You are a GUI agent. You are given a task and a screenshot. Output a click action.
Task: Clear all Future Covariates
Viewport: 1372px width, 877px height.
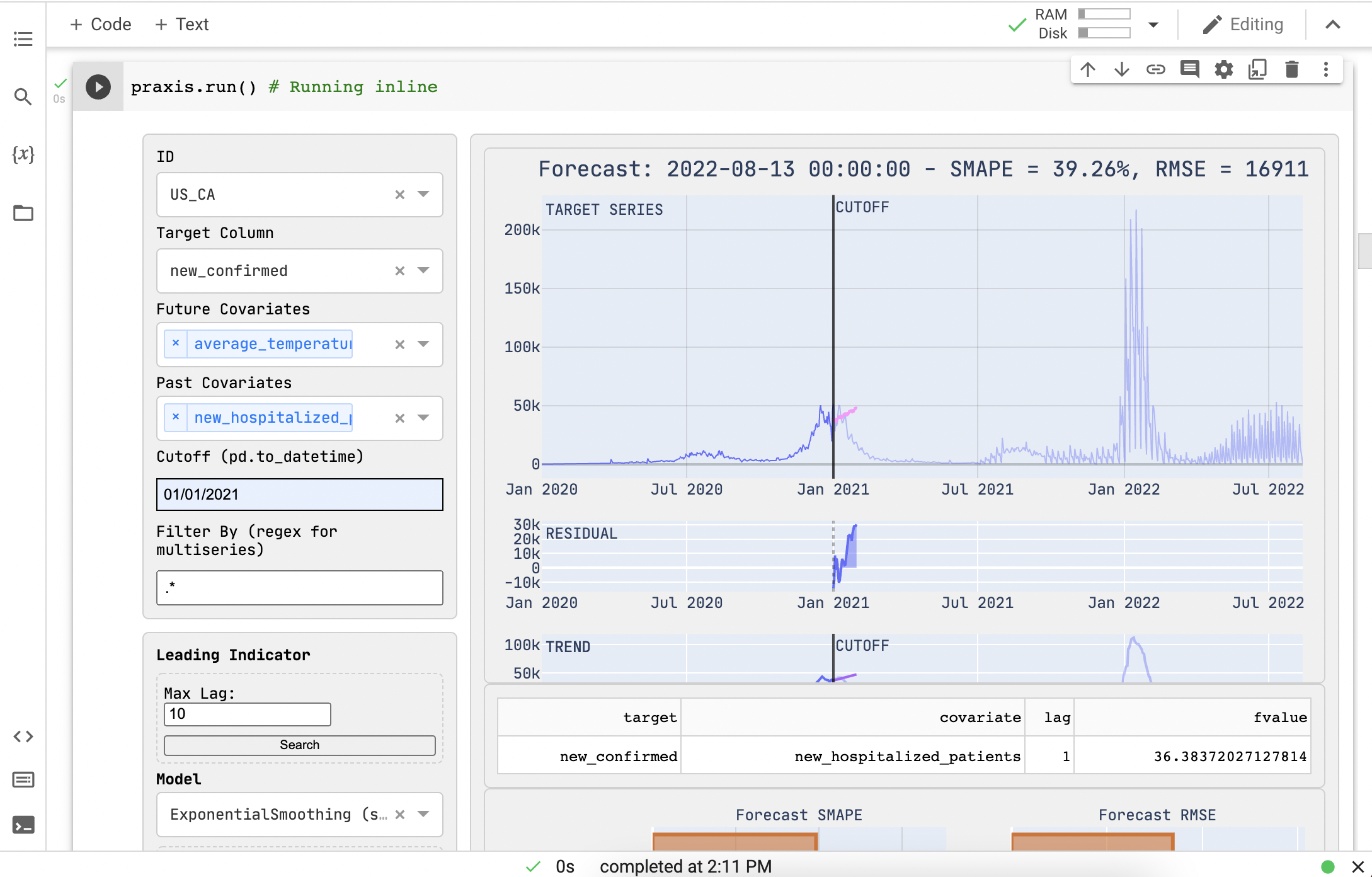[x=399, y=345]
